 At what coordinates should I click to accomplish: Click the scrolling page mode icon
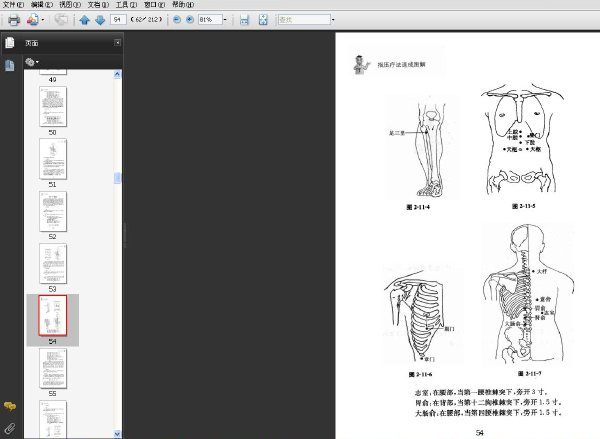pos(244,20)
